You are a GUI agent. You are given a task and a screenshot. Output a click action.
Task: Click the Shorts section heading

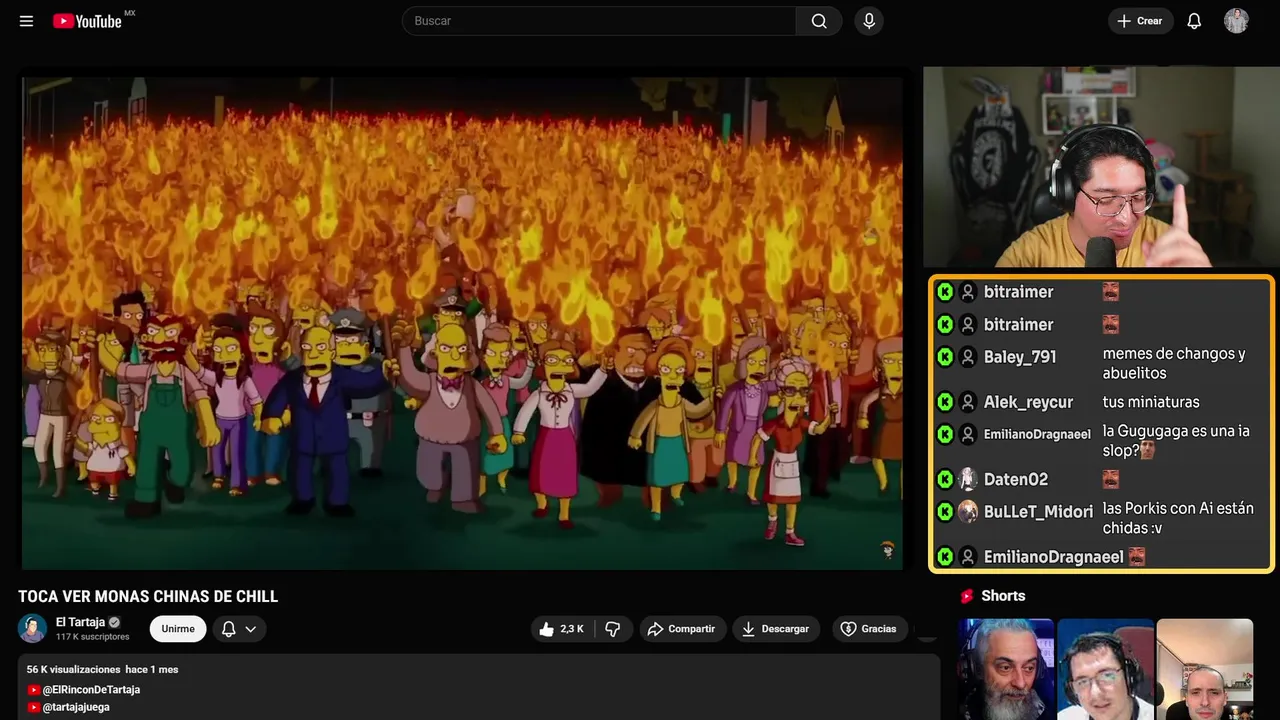tap(1003, 596)
